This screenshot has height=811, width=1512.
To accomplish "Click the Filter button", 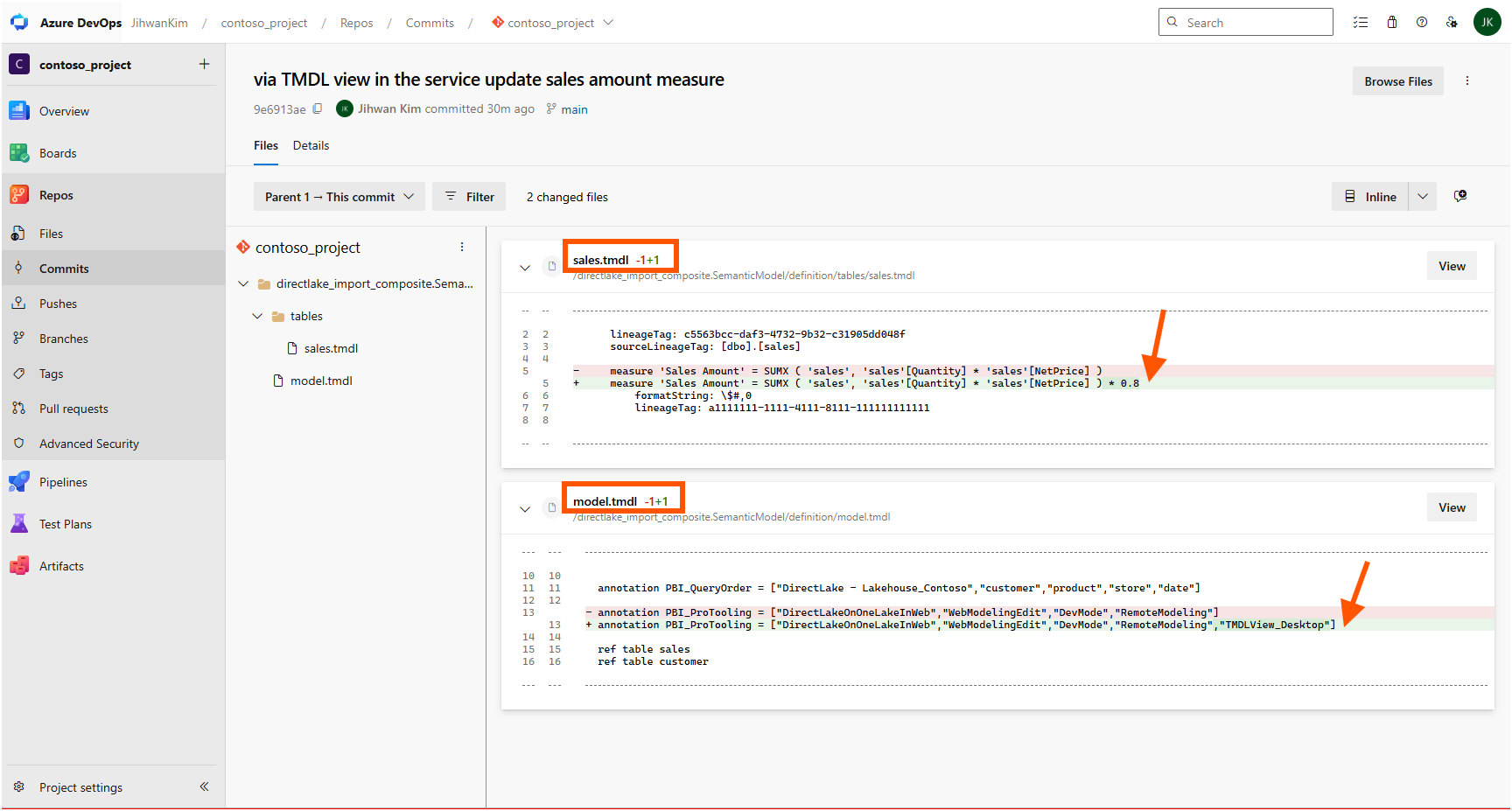I will coord(470,197).
